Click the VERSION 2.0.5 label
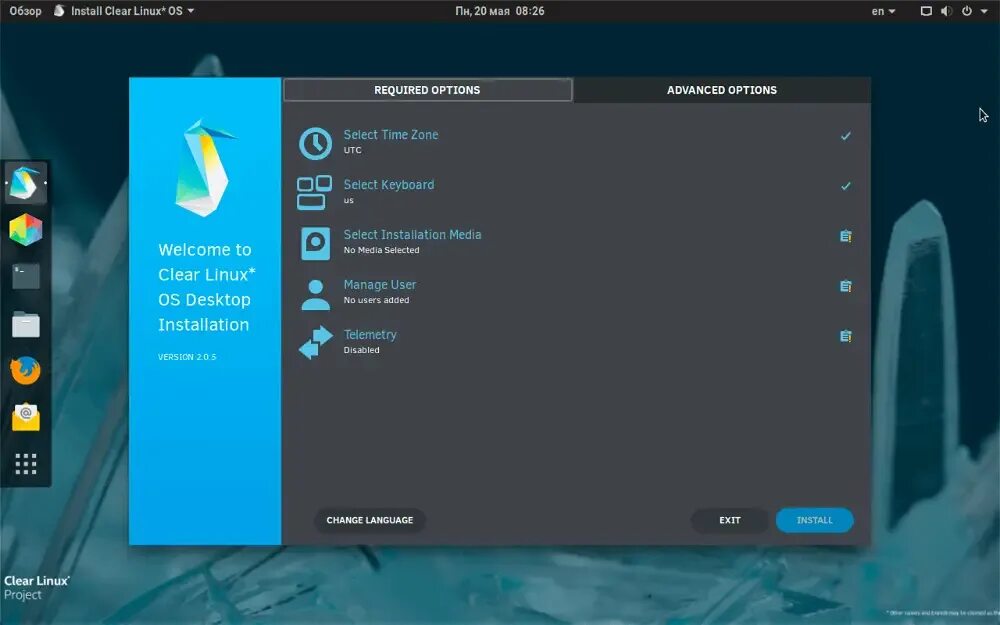The image size is (1000, 625). [187, 357]
